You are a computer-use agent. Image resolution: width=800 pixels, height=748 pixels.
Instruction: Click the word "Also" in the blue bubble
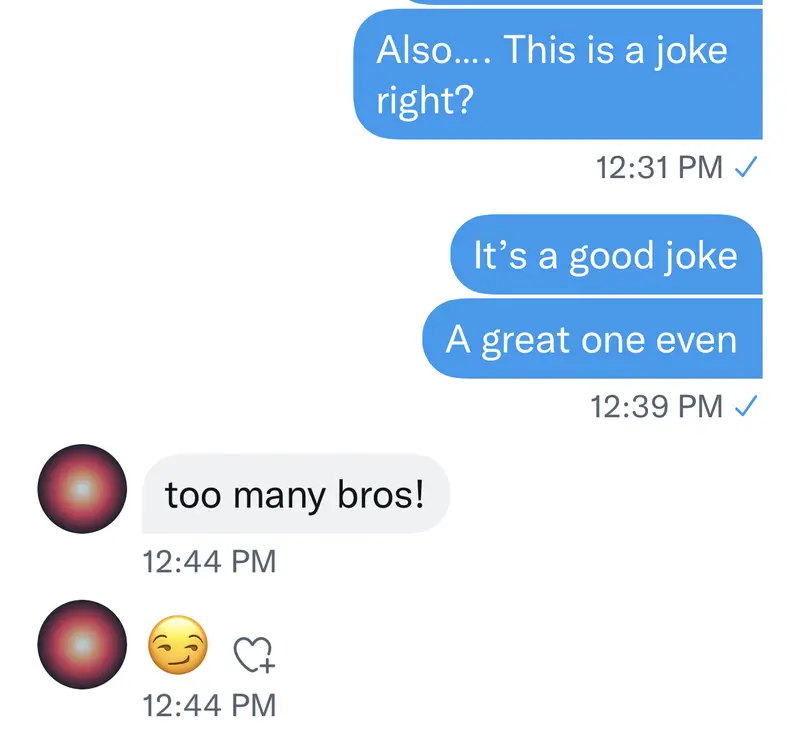tap(410, 51)
